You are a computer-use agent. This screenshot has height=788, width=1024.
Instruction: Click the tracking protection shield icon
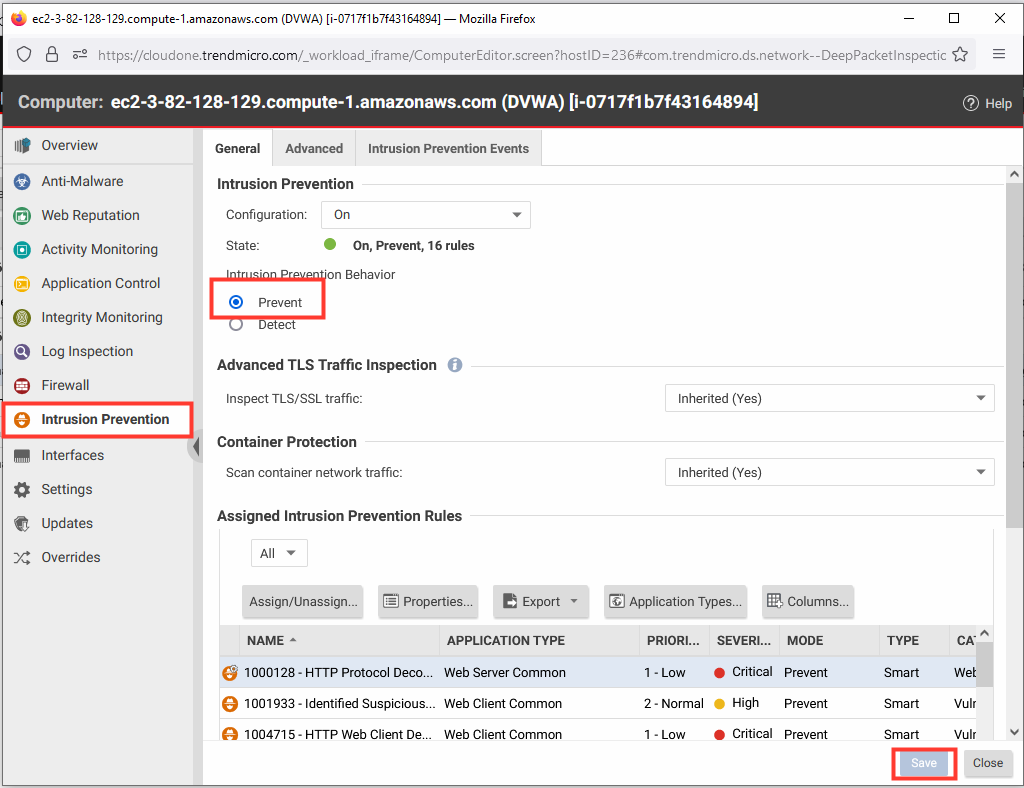click(x=24, y=54)
